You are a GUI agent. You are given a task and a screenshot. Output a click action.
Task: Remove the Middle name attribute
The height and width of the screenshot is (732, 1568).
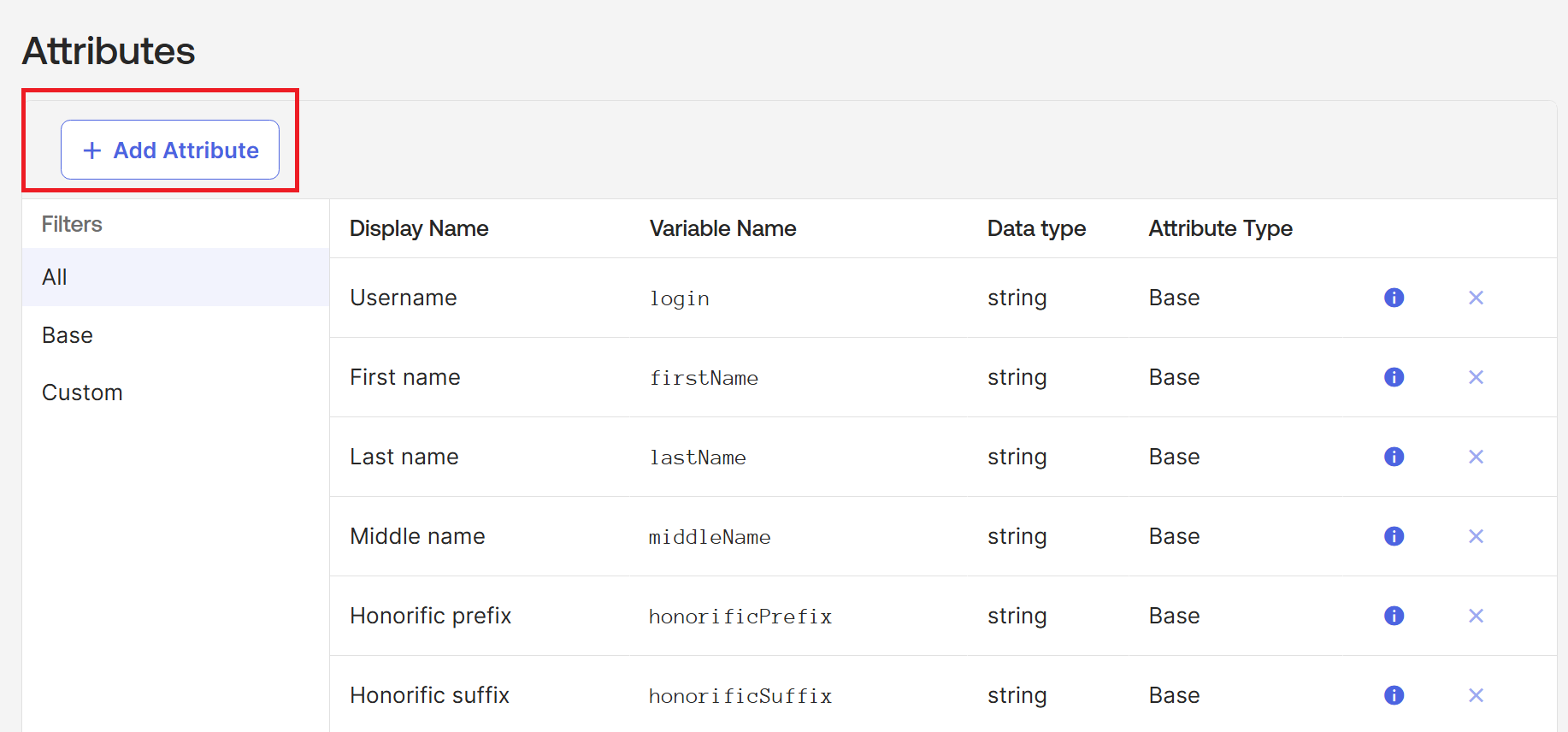pos(1476,536)
